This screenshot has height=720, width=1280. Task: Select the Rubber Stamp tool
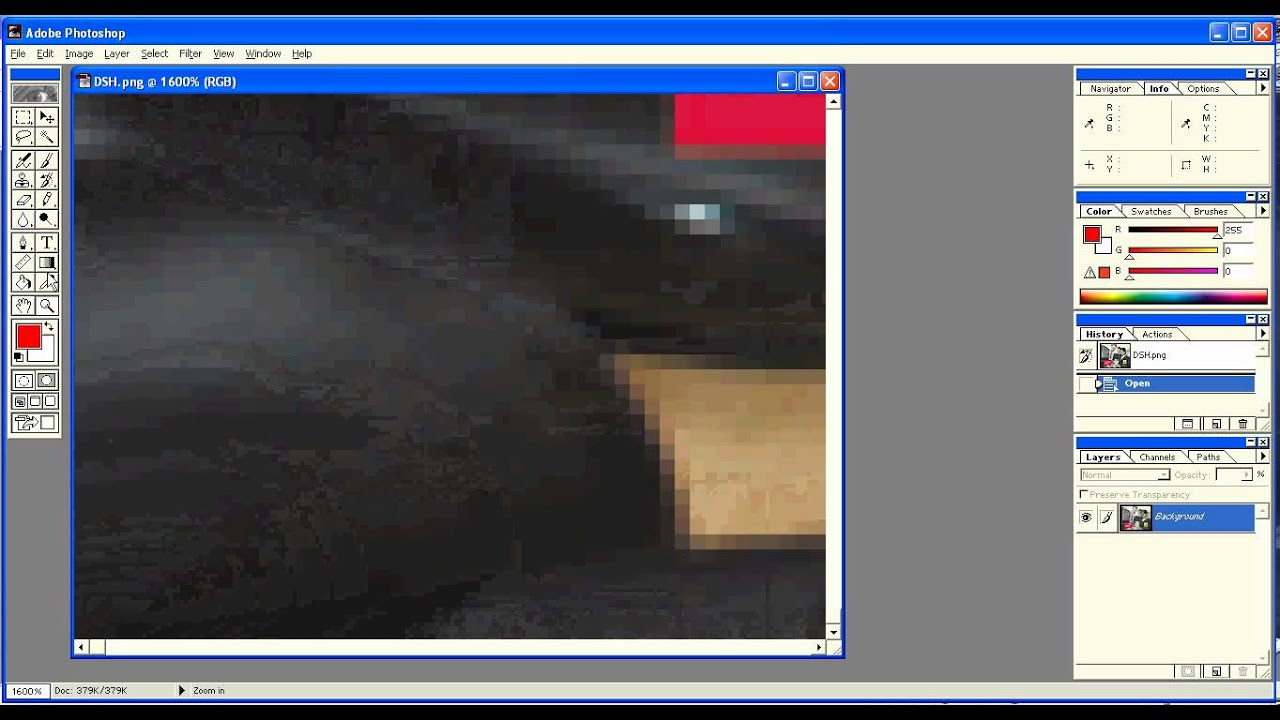23,180
